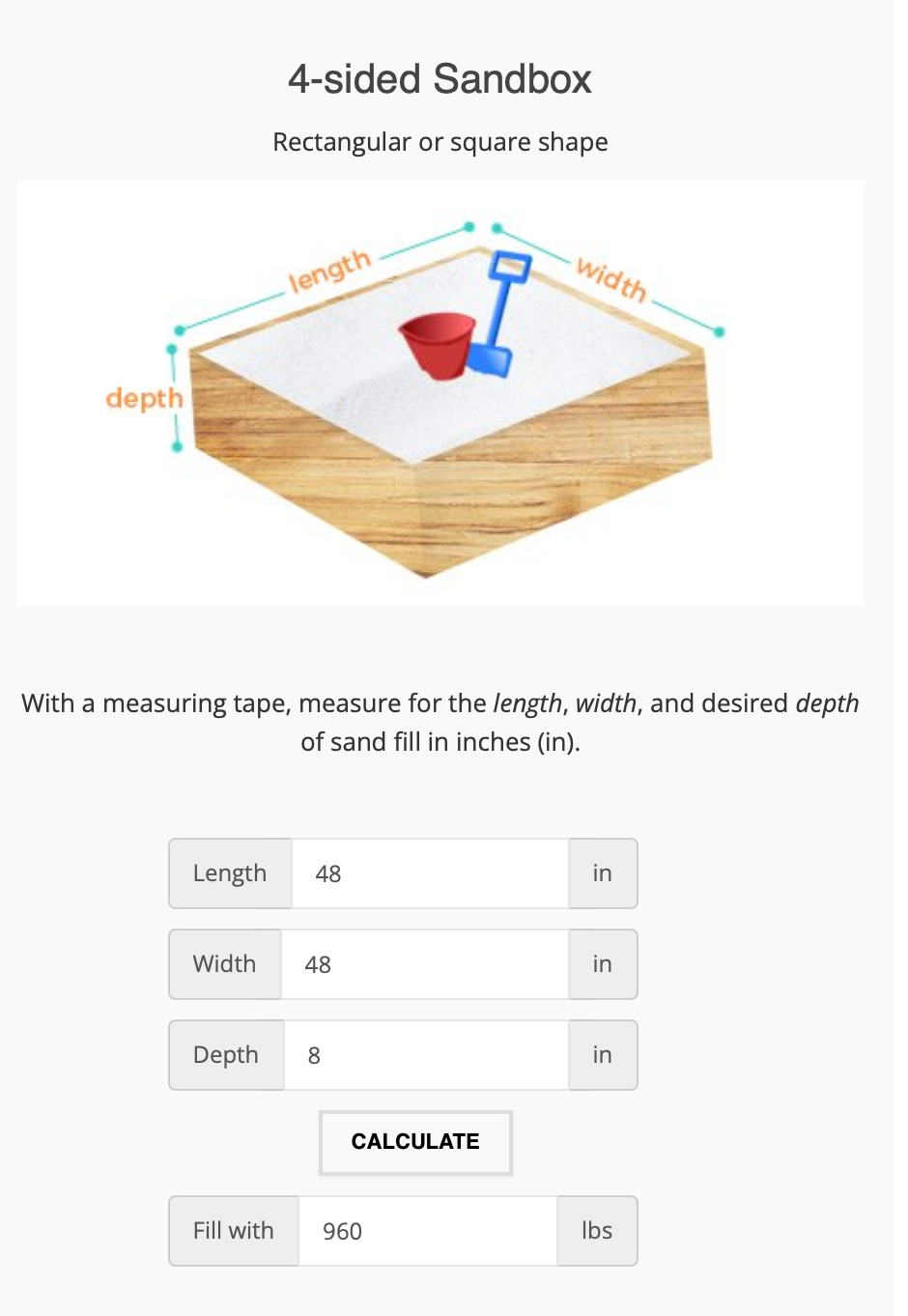This screenshot has width=908, height=1316.
Task: Click the CALCULATE button
Action: pyautogui.click(x=415, y=1142)
